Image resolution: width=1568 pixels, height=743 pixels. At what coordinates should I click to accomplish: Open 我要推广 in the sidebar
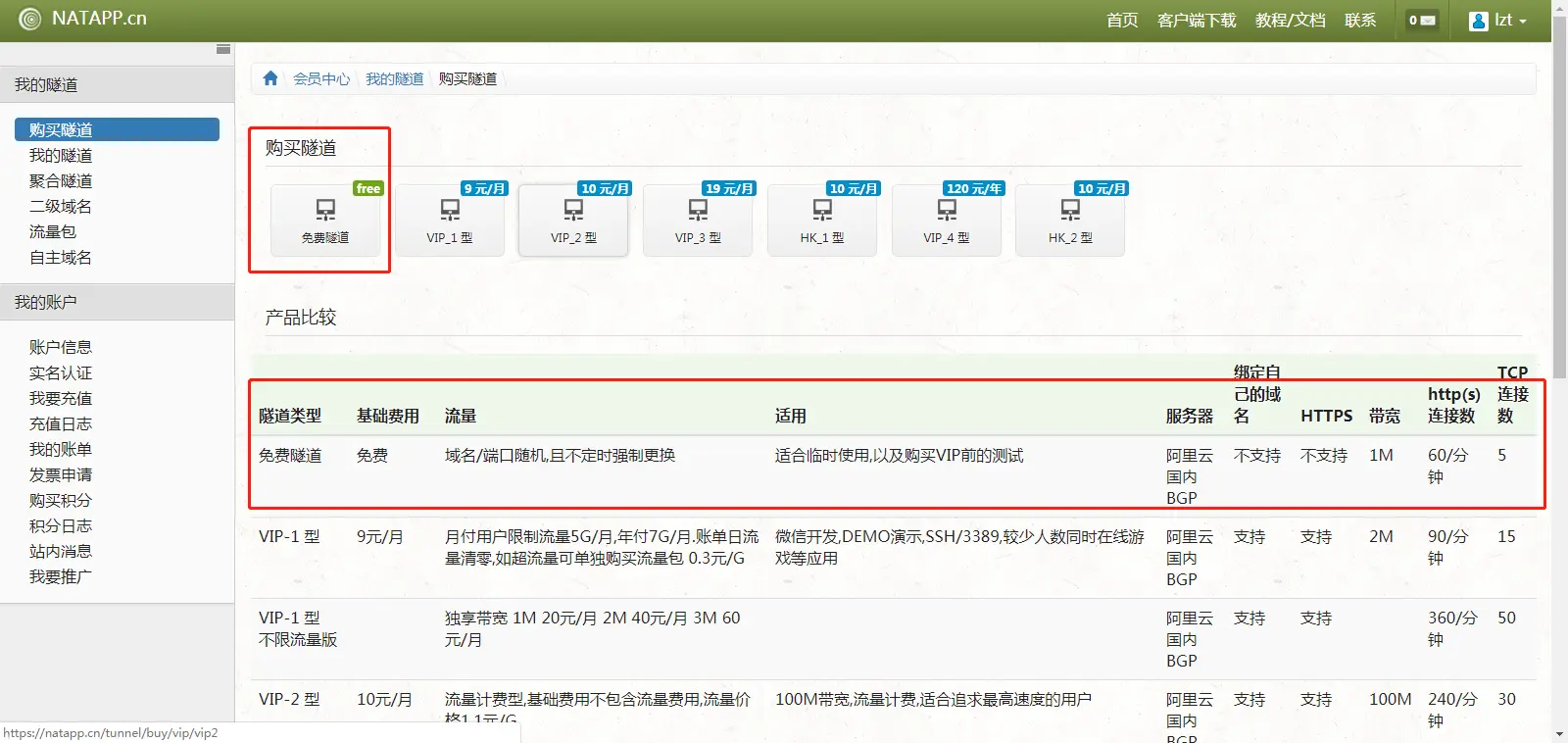(61, 576)
